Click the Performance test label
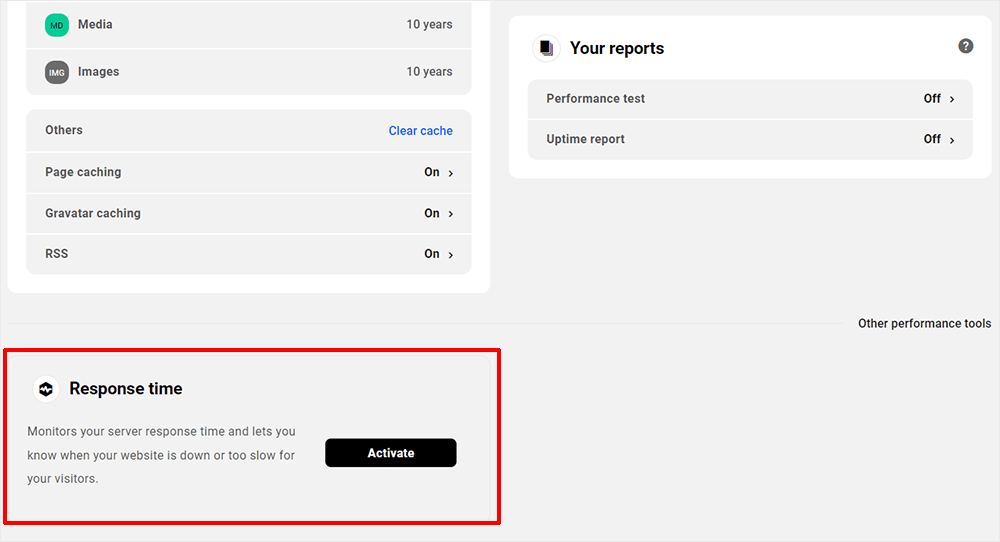The height and width of the screenshot is (542, 1000). (x=595, y=98)
